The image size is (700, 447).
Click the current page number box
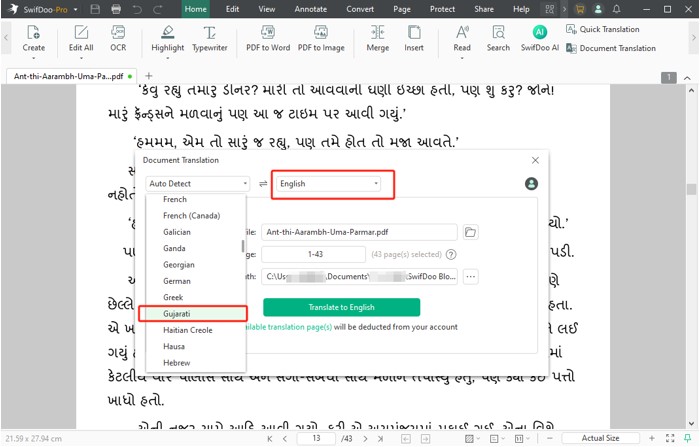tap(316, 439)
